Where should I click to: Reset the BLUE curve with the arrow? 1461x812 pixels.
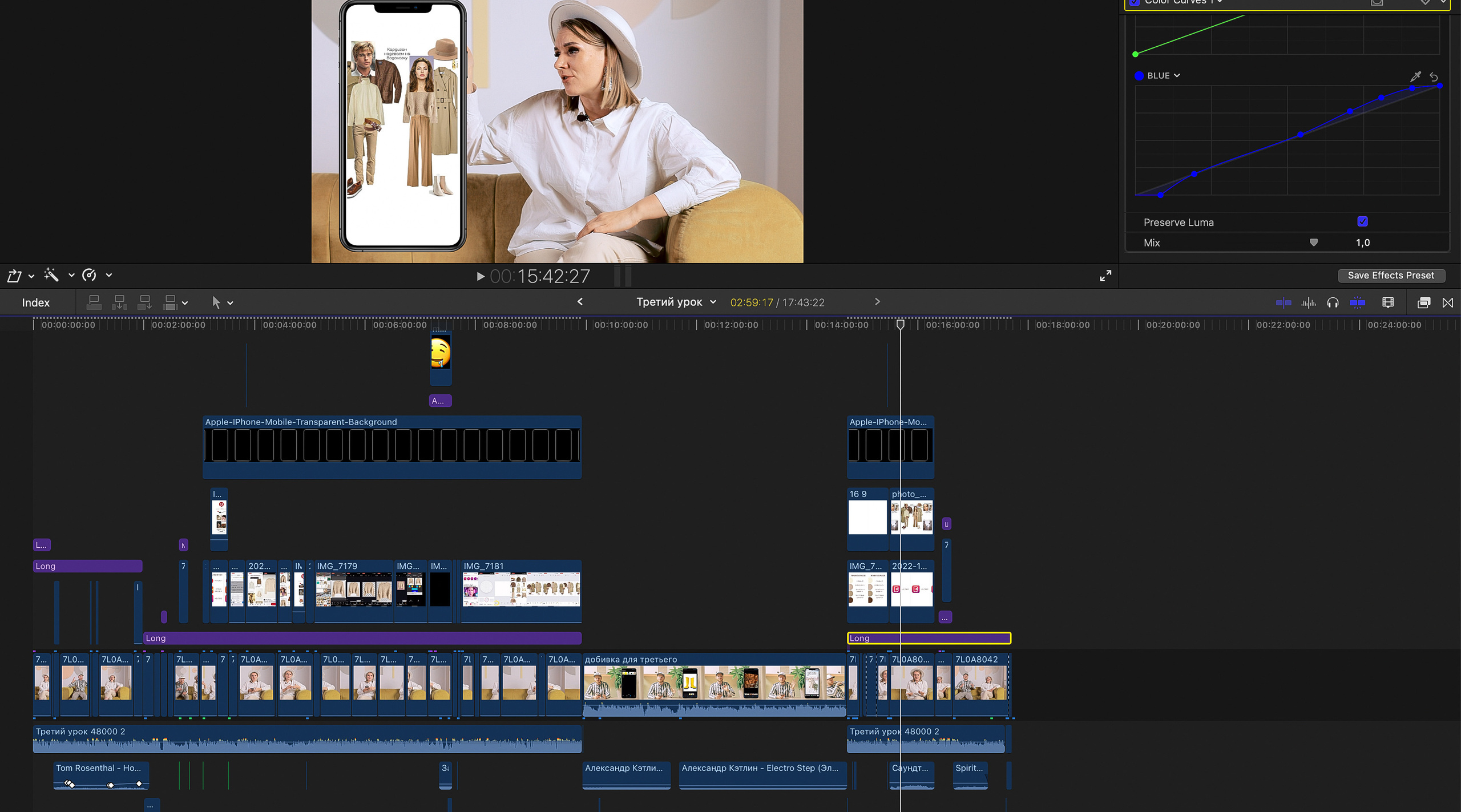pyautogui.click(x=1434, y=76)
